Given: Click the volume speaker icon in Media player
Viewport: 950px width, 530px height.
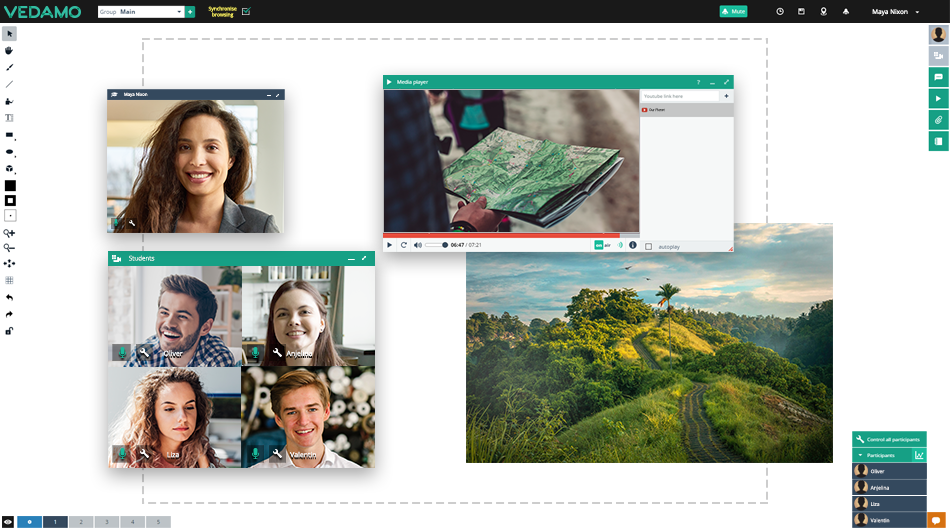Looking at the screenshot, I should click(x=417, y=245).
